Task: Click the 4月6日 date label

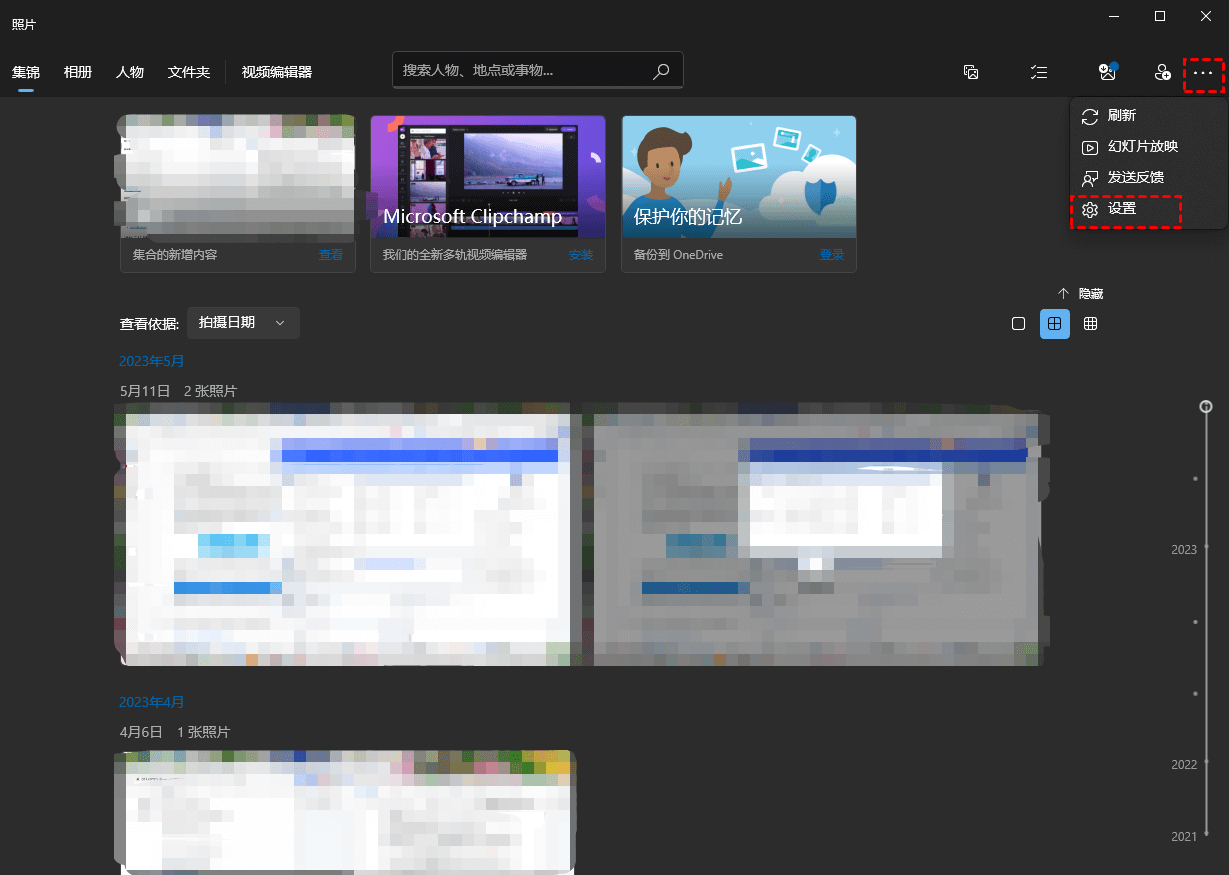Action: tap(141, 732)
